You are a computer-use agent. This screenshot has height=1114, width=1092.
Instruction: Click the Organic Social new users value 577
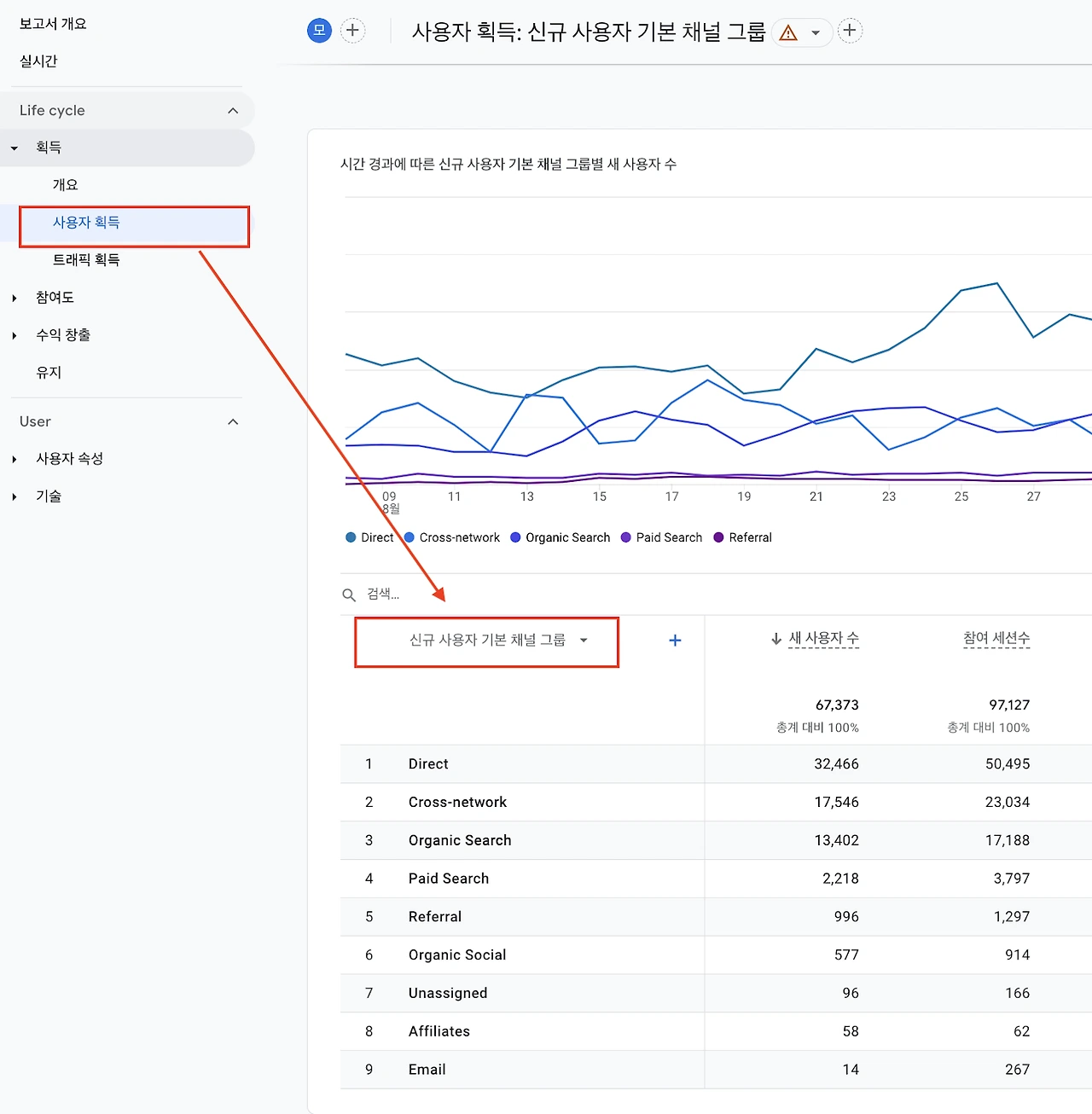pos(846,955)
